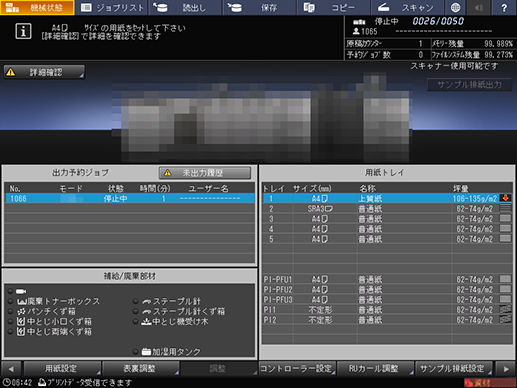Click the punch scrap box icon
This screenshot has height=388, width=517.
click(x=21, y=312)
